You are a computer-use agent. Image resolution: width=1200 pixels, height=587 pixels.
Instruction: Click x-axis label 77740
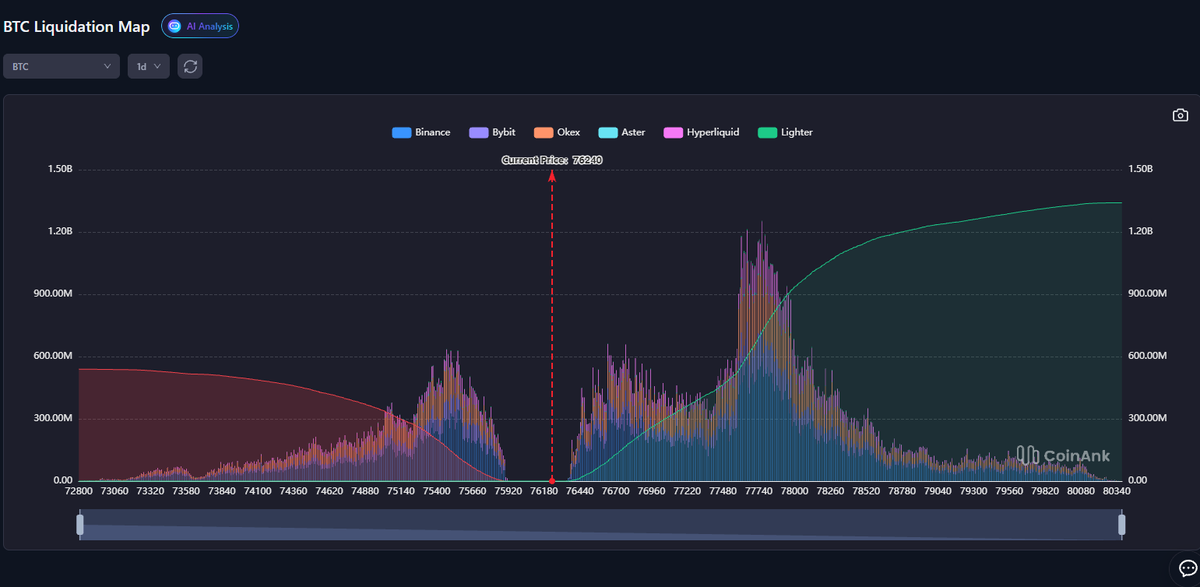click(758, 491)
